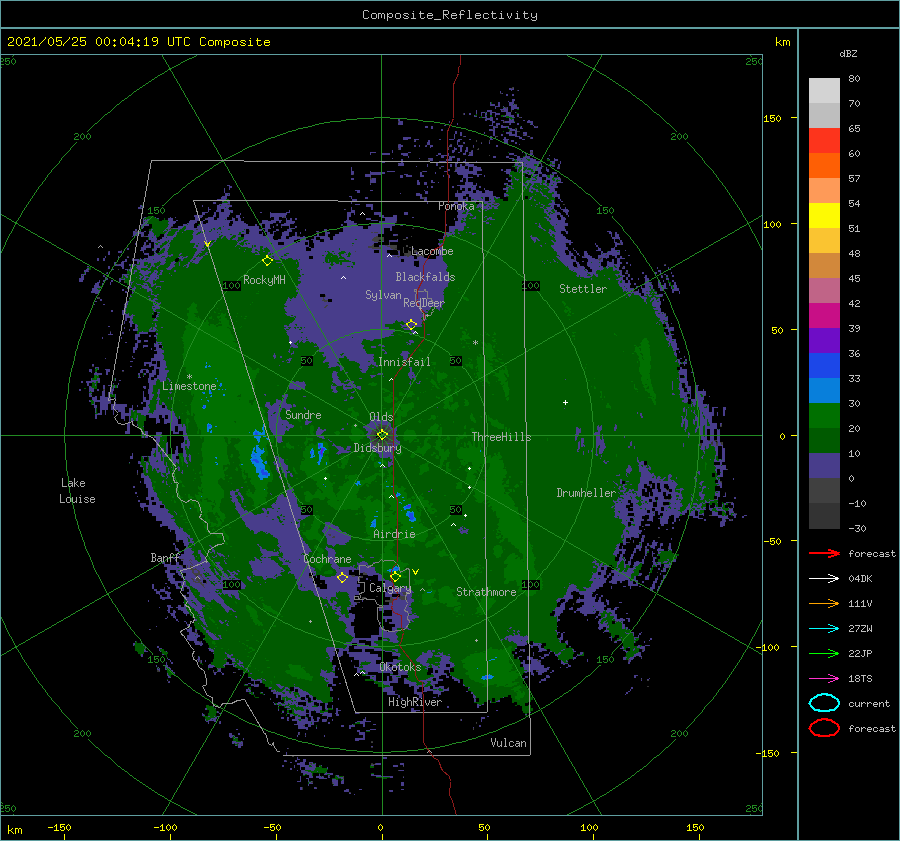Viewport: 900px width, 841px height.
Task: Click the ThreeHills label
Action: (501, 437)
